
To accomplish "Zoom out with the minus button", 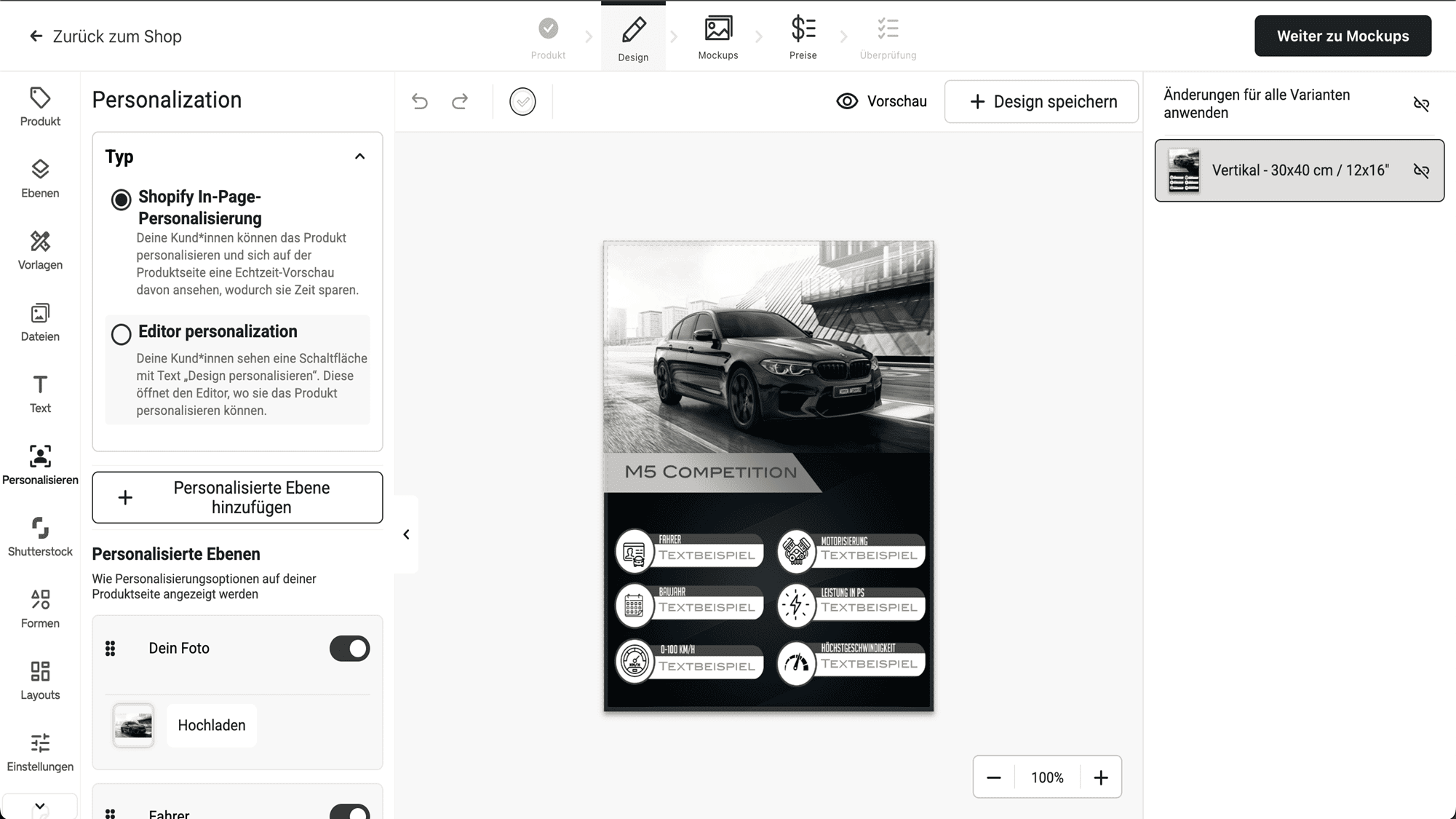I will click(993, 778).
